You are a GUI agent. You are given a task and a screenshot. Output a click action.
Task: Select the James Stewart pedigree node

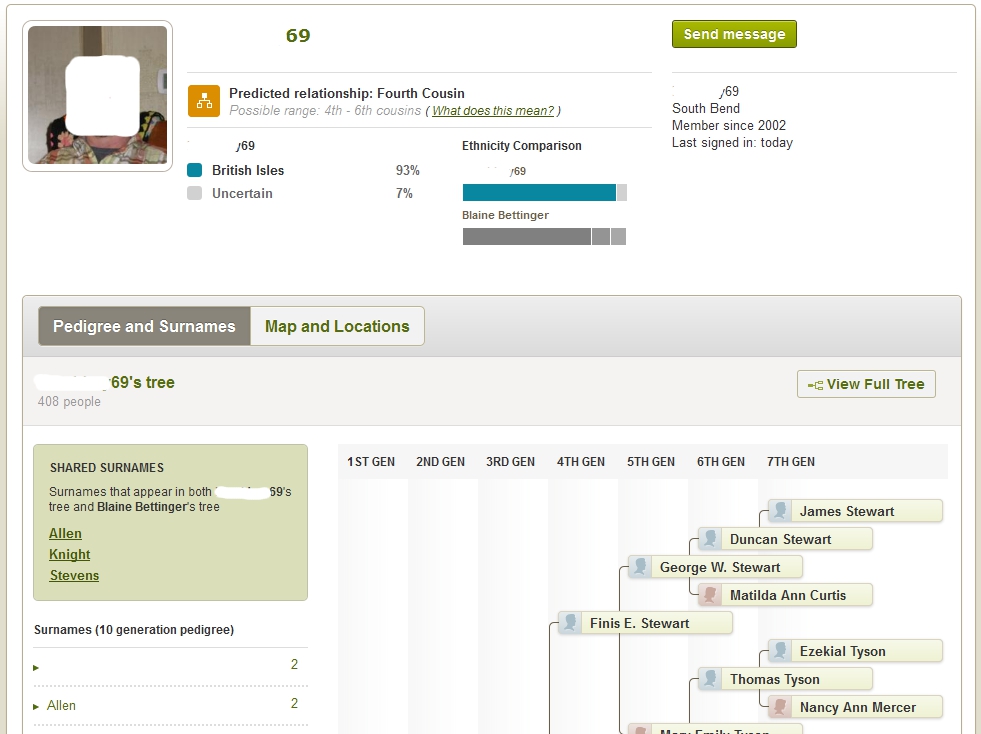(x=855, y=511)
